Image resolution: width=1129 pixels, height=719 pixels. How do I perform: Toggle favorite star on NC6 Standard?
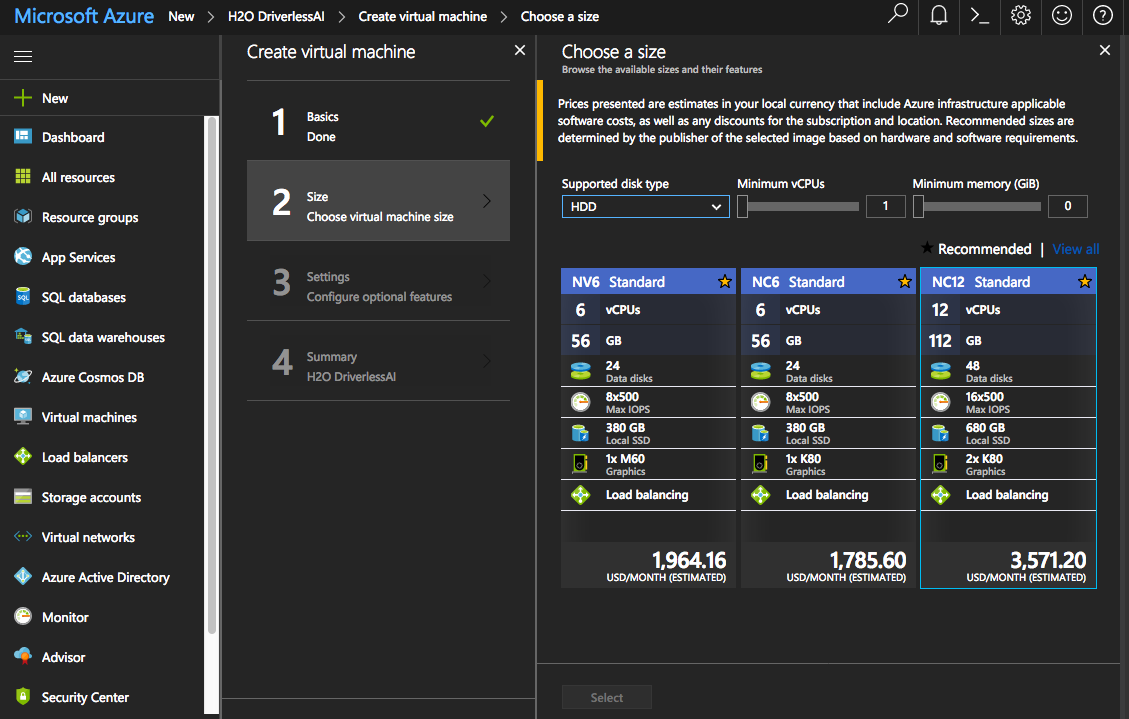(x=904, y=281)
